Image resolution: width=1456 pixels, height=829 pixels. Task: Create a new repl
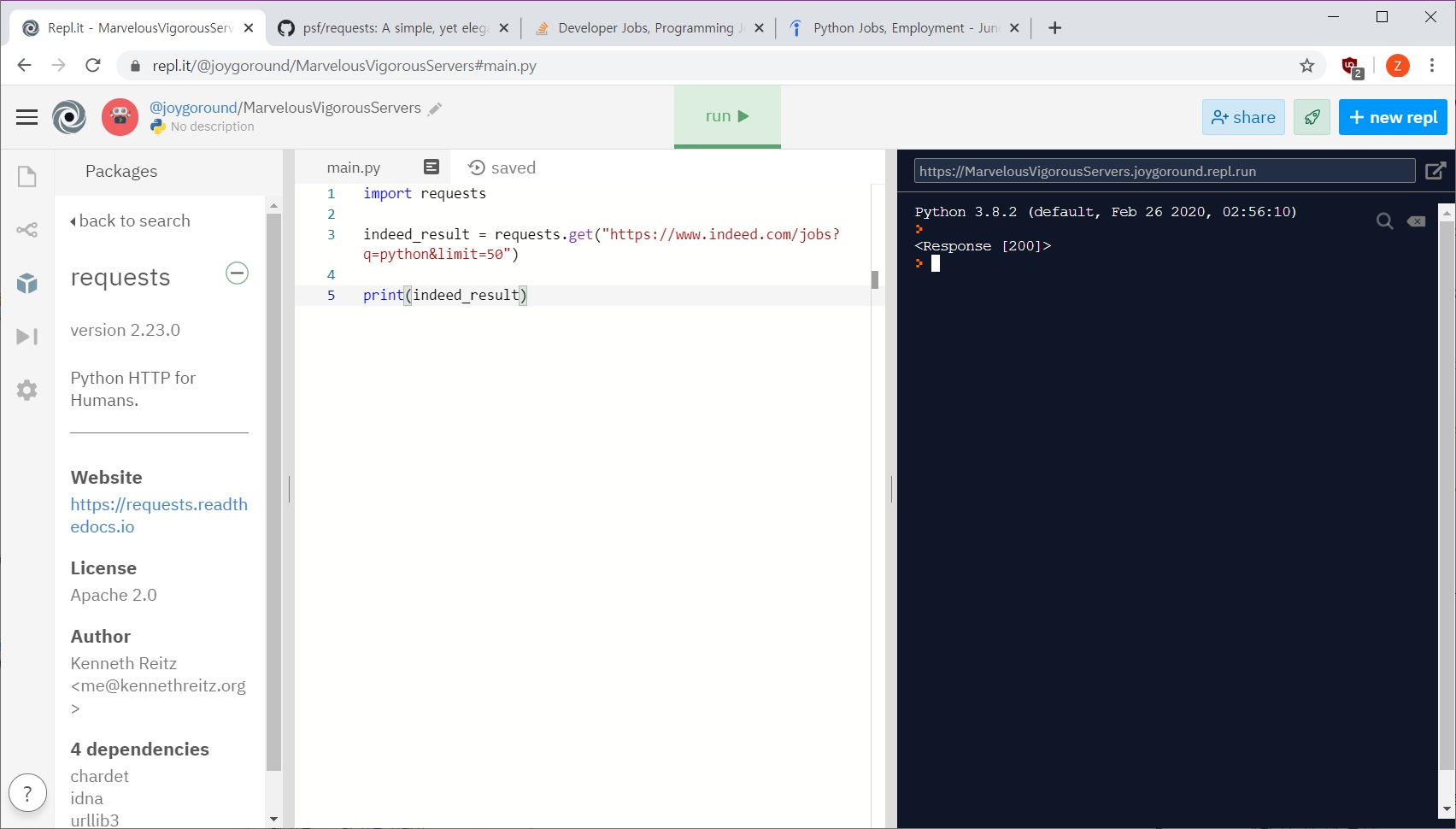pyautogui.click(x=1393, y=117)
